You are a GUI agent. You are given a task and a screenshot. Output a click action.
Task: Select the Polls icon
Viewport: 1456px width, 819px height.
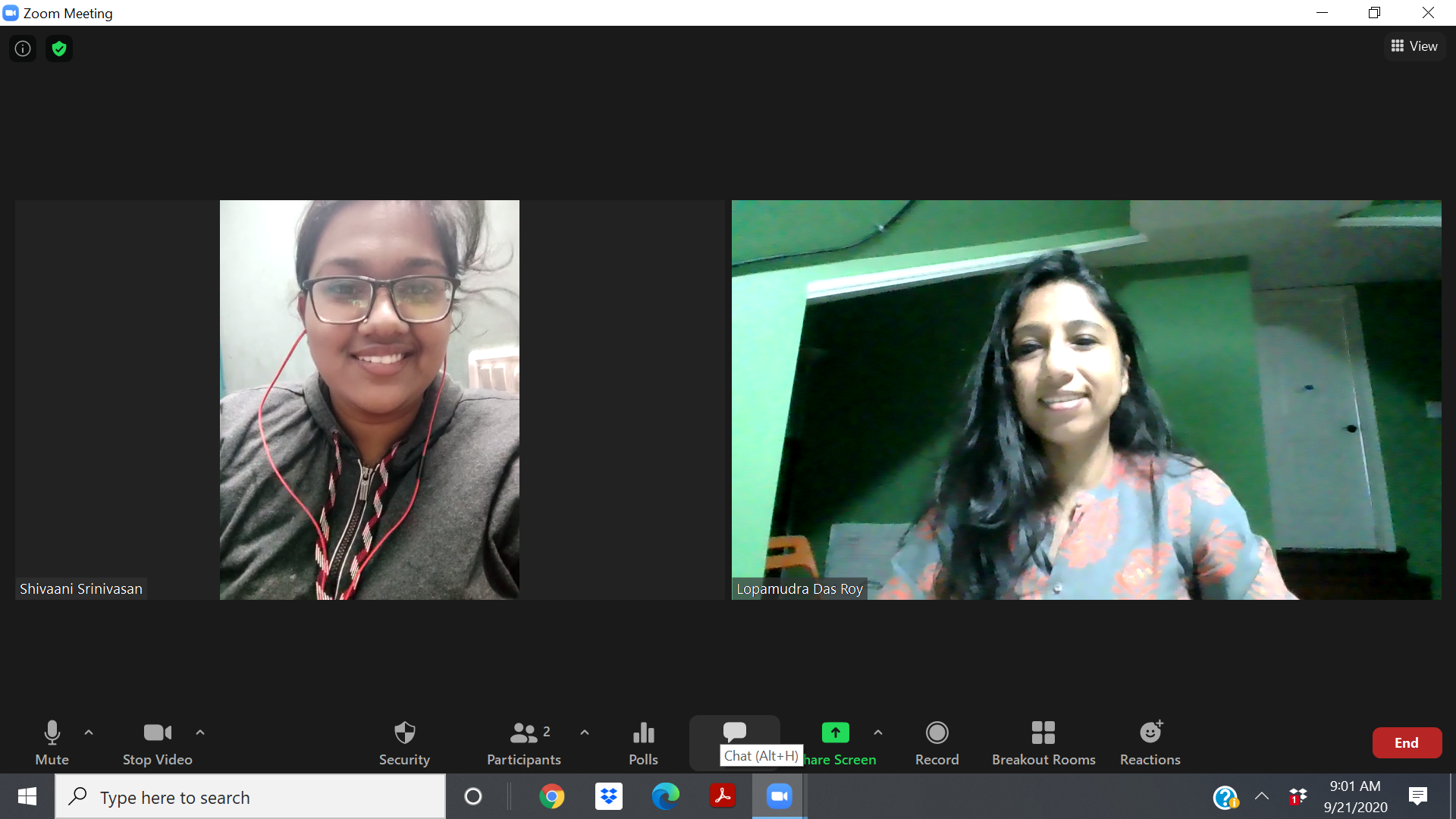coord(642,732)
